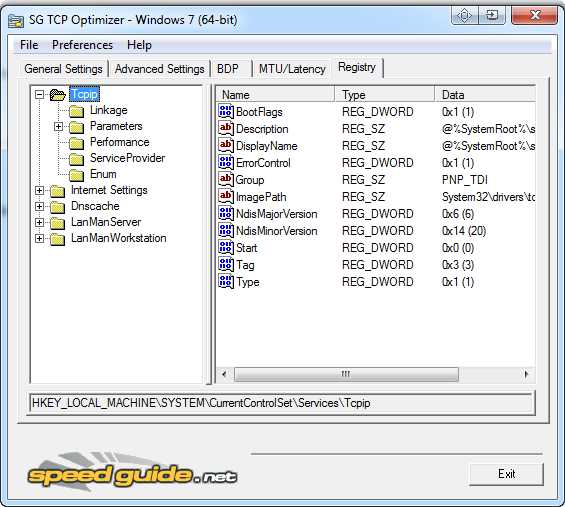Image resolution: width=565 pixels, height=507 pixels.
Task: Click the horizontal scrollbar thumb in value list
Action: click(346, 374)
